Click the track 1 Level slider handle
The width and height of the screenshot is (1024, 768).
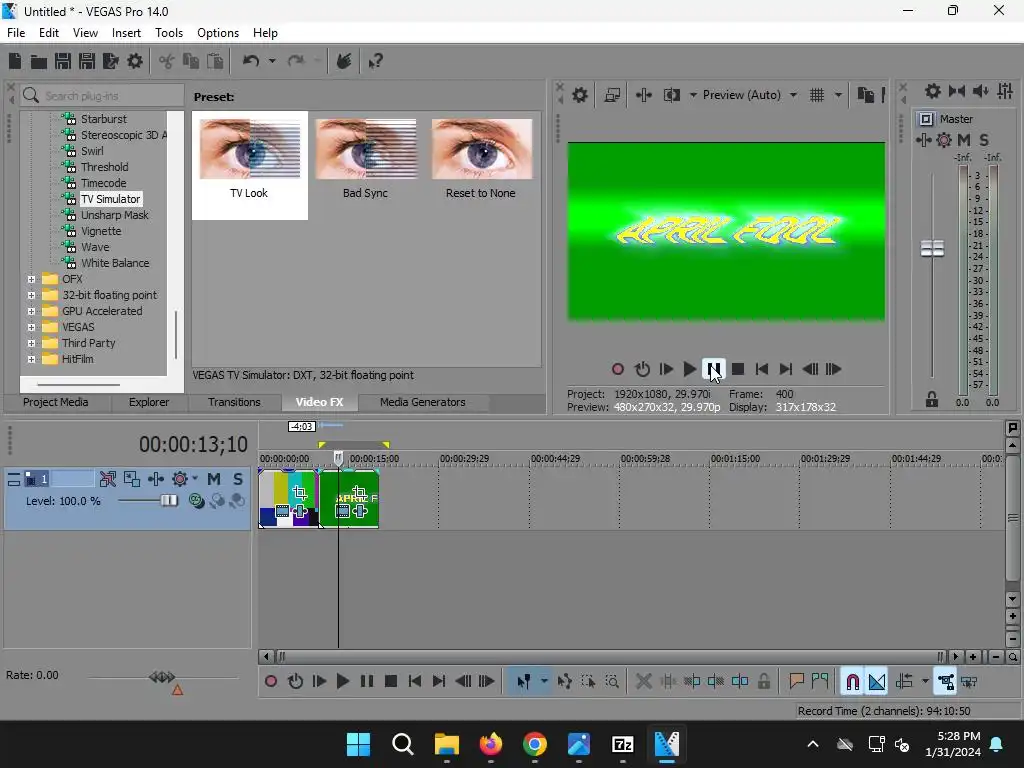[x=169, y=501]
